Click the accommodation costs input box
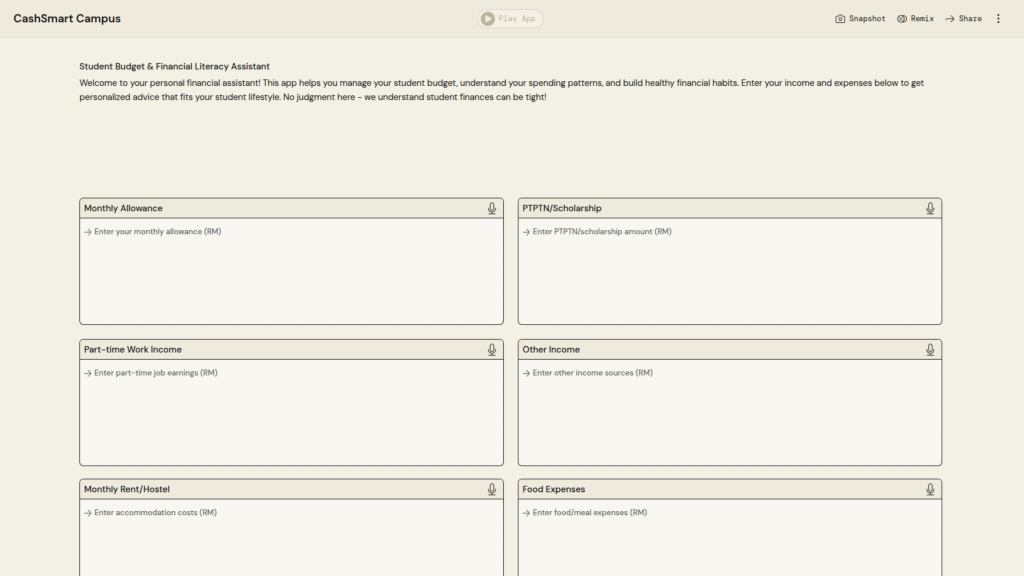 point(291,538)
